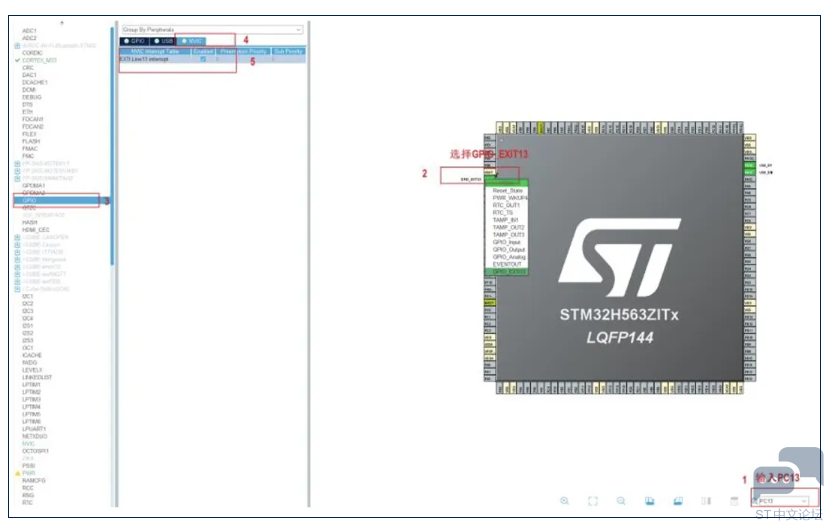Viewport: 832px width, 530px height.
Task: Select LINKEDLIST in the peripheral list
Action: click(37, 377)
